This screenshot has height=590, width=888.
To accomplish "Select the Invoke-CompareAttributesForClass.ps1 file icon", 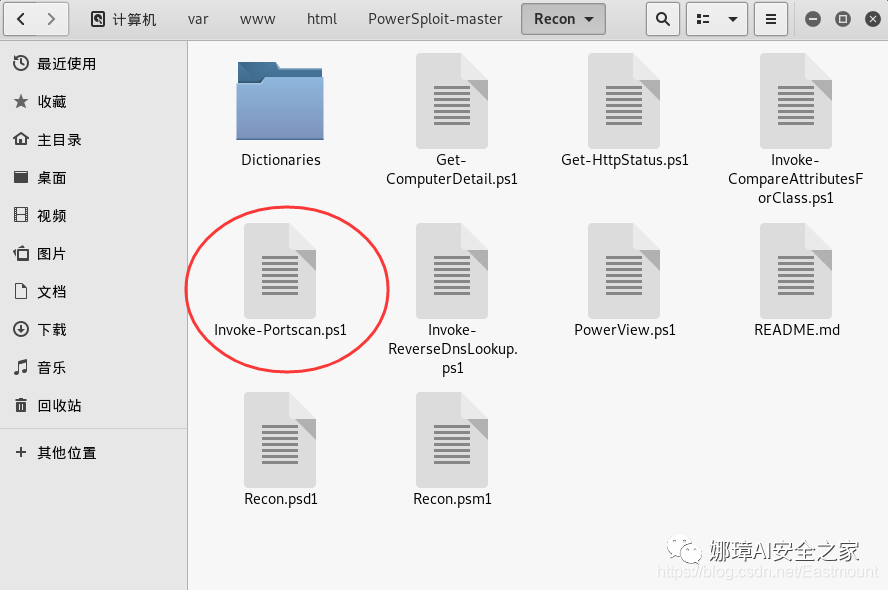I will 796,101.
